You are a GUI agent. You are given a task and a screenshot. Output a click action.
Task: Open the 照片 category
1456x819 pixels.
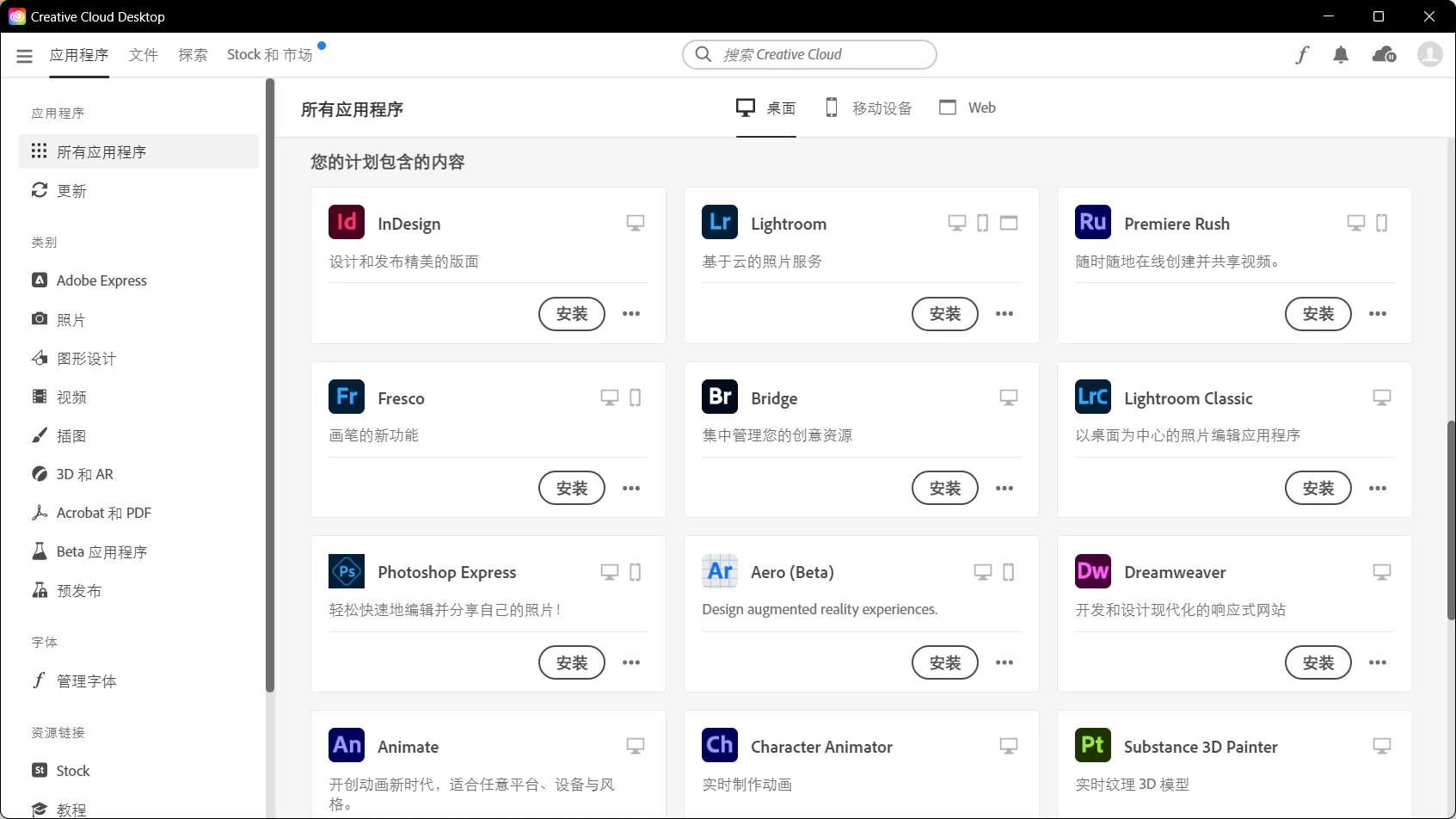(138, 319)
